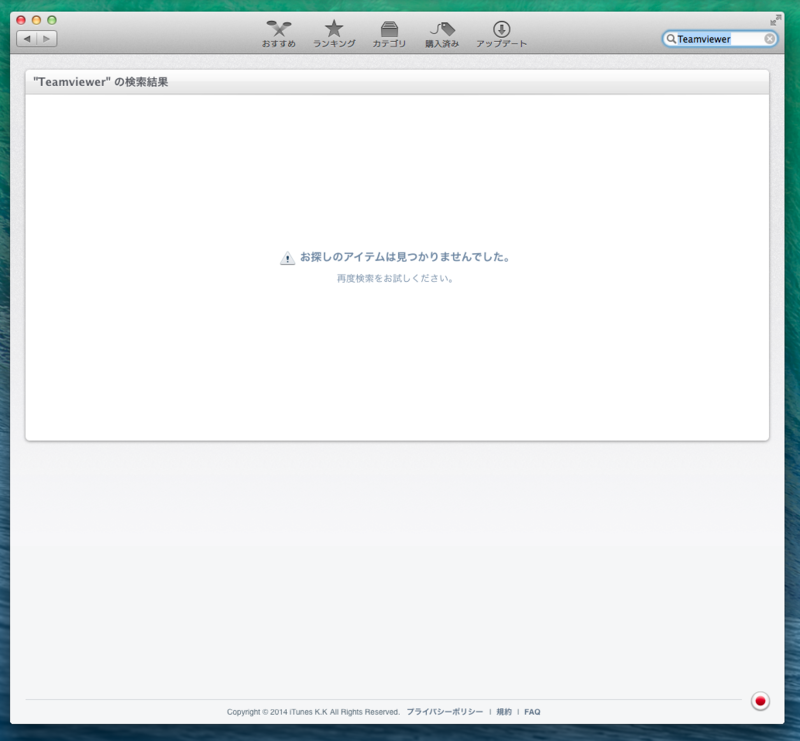
Task: Click the magnifying glass search icon
Action: coord(671,39)
